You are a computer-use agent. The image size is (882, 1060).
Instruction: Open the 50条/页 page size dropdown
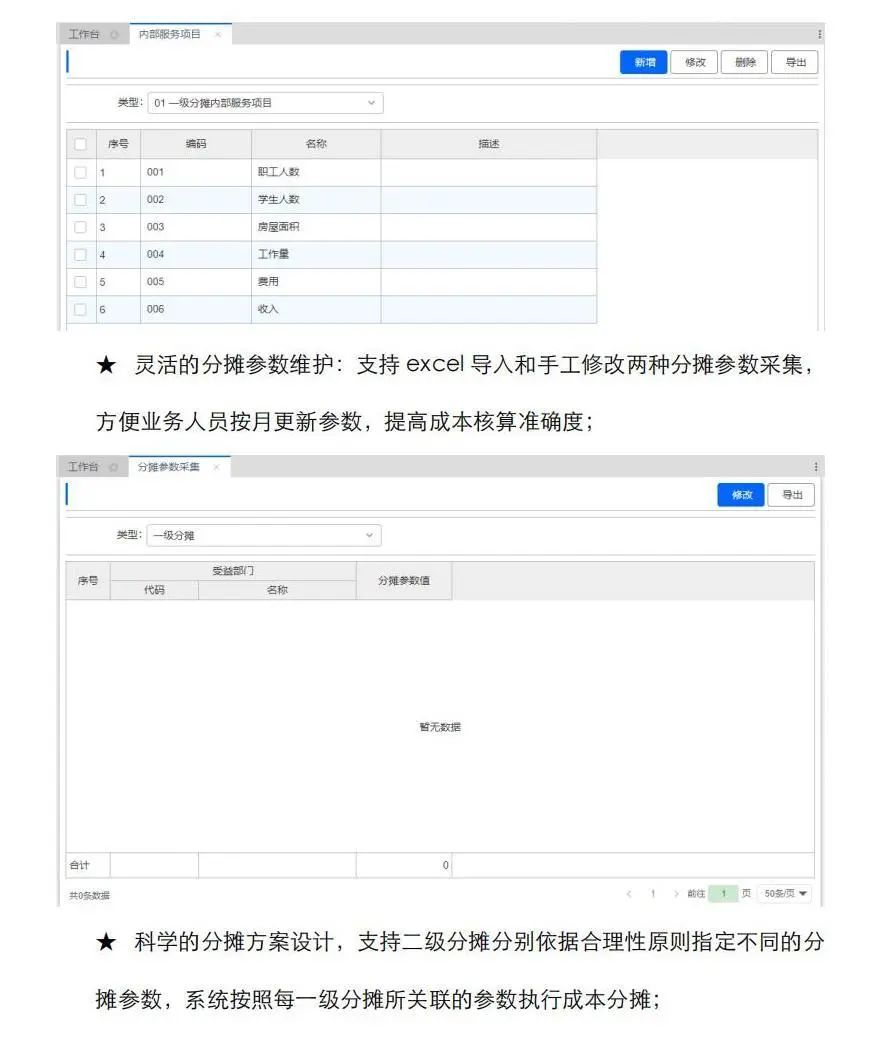785,894
